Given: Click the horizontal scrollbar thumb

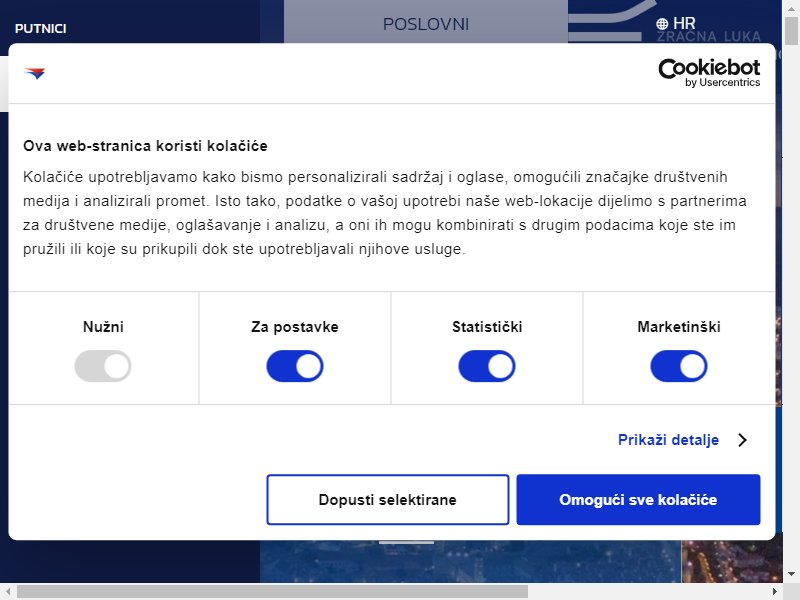Looking at the screenshot, I should pos(272,592).
